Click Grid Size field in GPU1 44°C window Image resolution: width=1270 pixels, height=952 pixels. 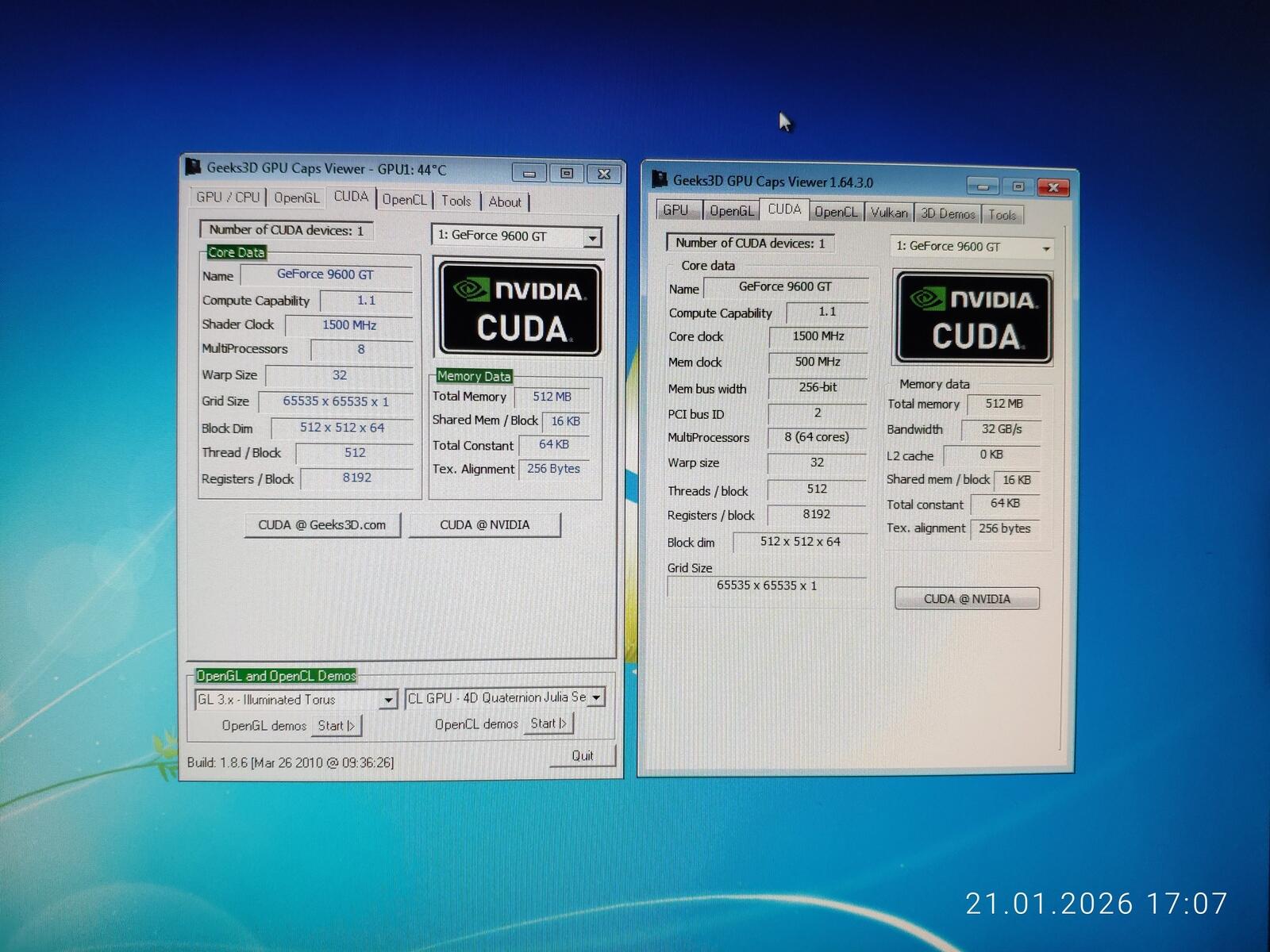[337, 401]
